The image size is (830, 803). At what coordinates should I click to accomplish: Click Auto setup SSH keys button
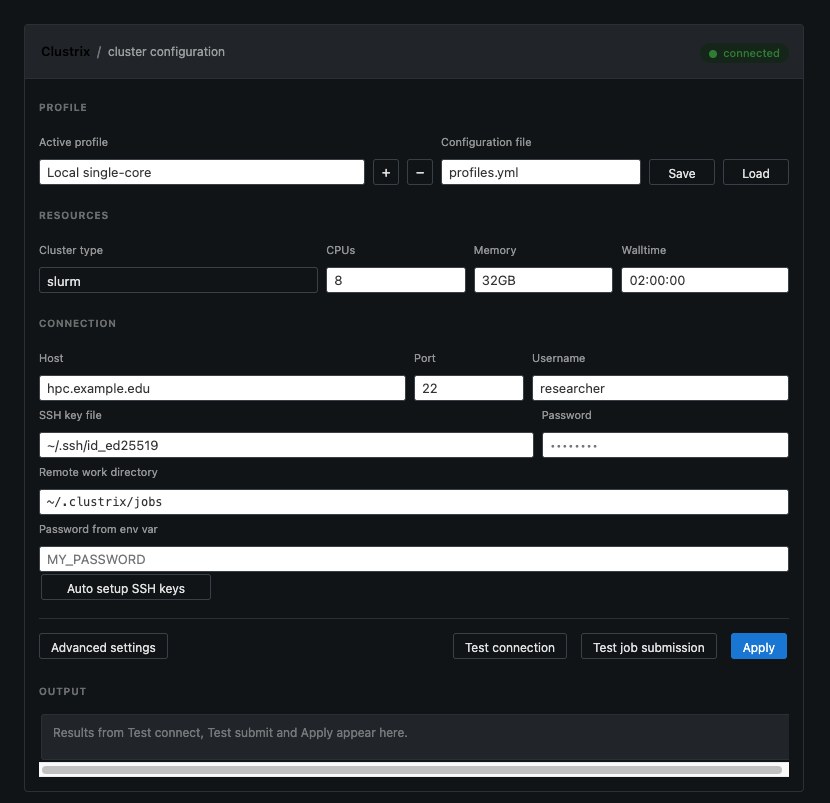(x=126, y=588)
